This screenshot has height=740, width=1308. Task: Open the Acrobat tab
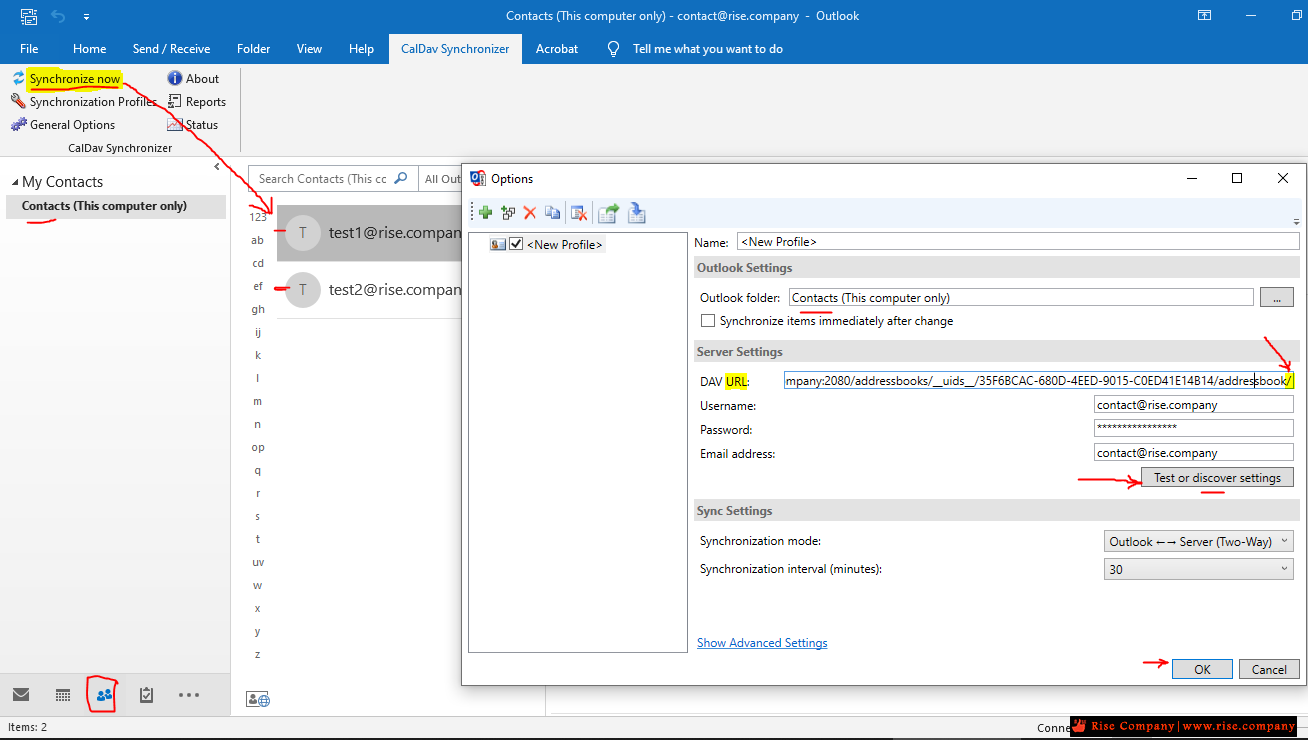[x=557, y=48]
